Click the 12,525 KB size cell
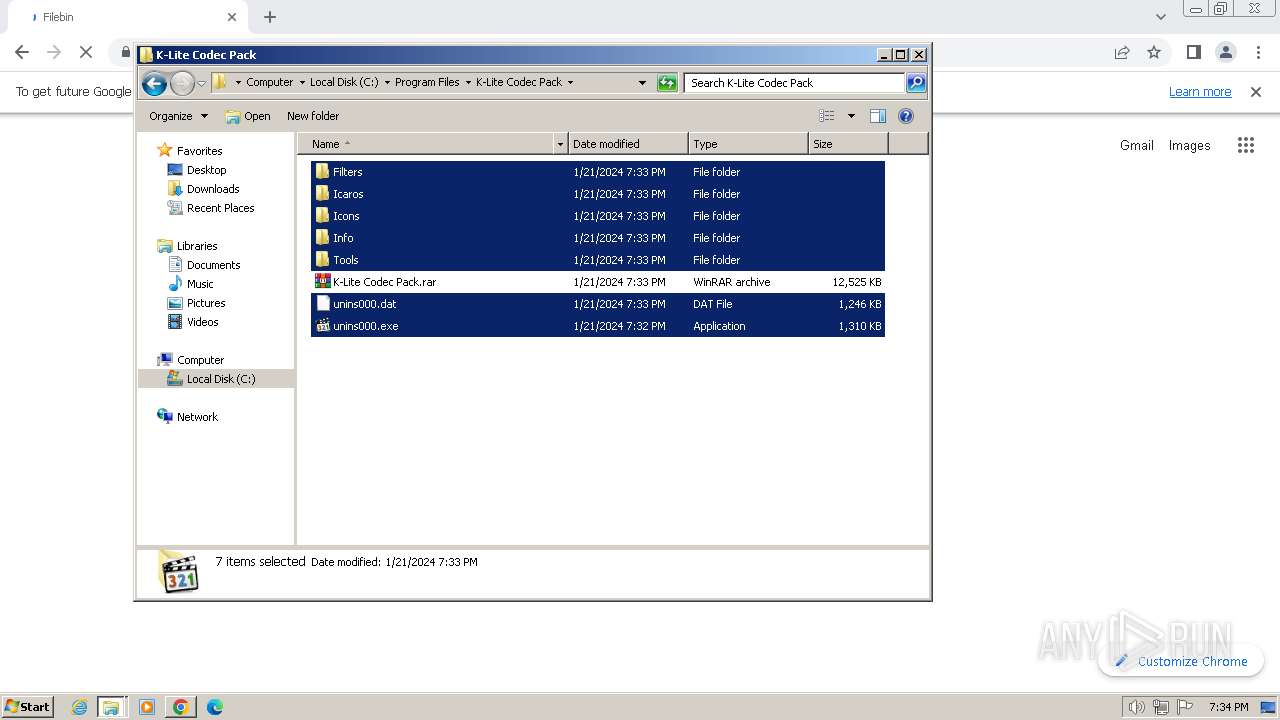The width and height of the screenshot is (1280, 720). (856, 282)
